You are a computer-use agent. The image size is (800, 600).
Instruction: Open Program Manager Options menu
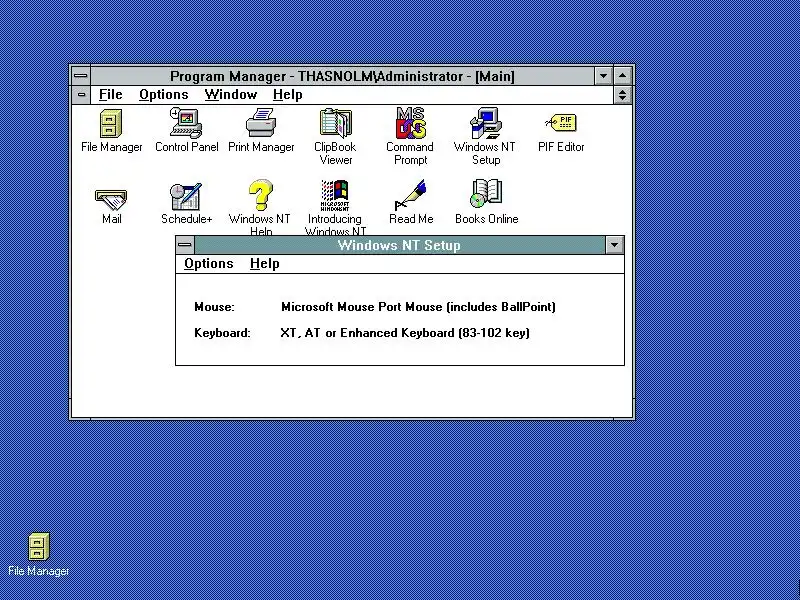tap(164, 94)
